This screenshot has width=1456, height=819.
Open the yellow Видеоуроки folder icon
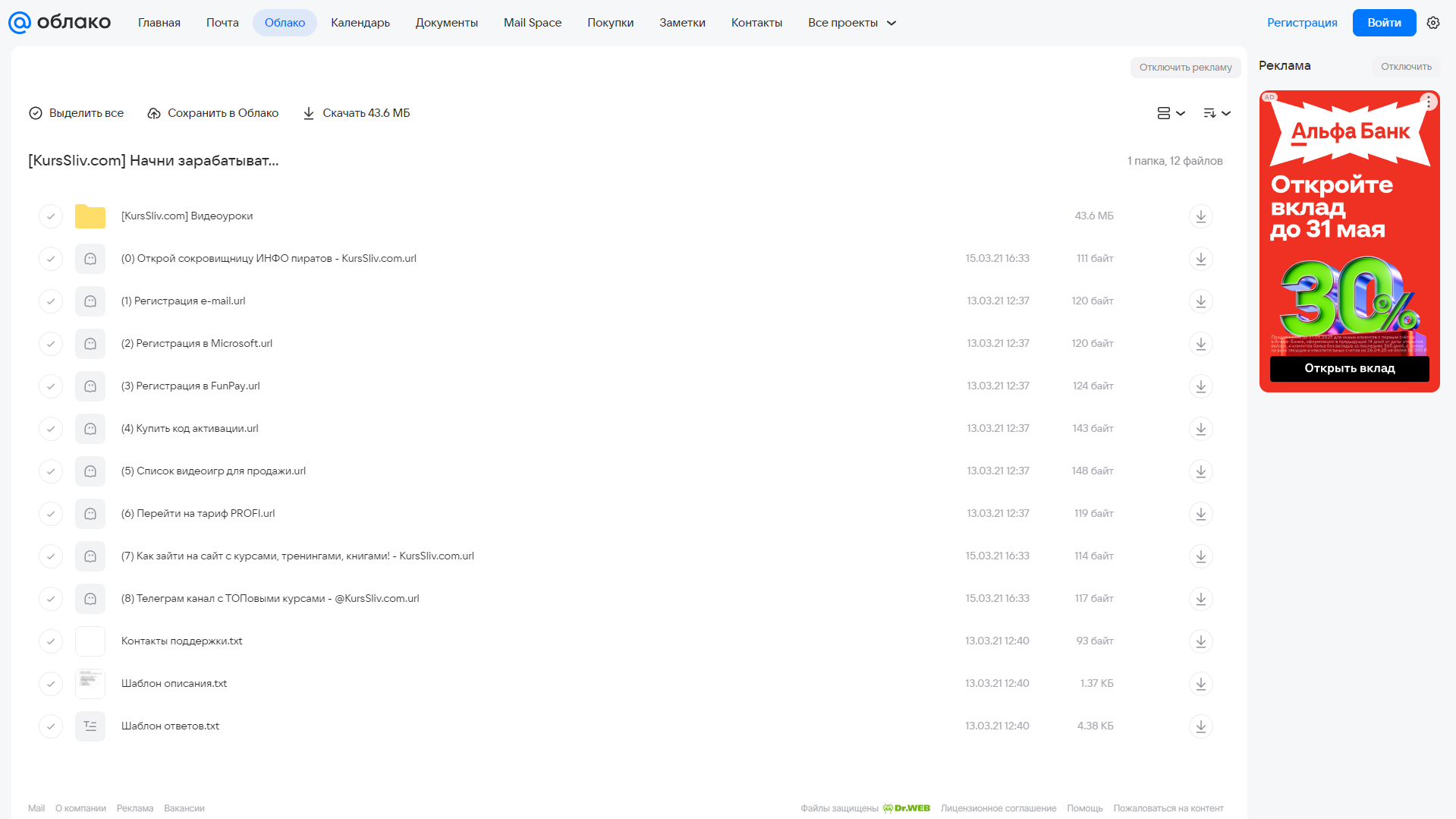click(x=90, y=216)
